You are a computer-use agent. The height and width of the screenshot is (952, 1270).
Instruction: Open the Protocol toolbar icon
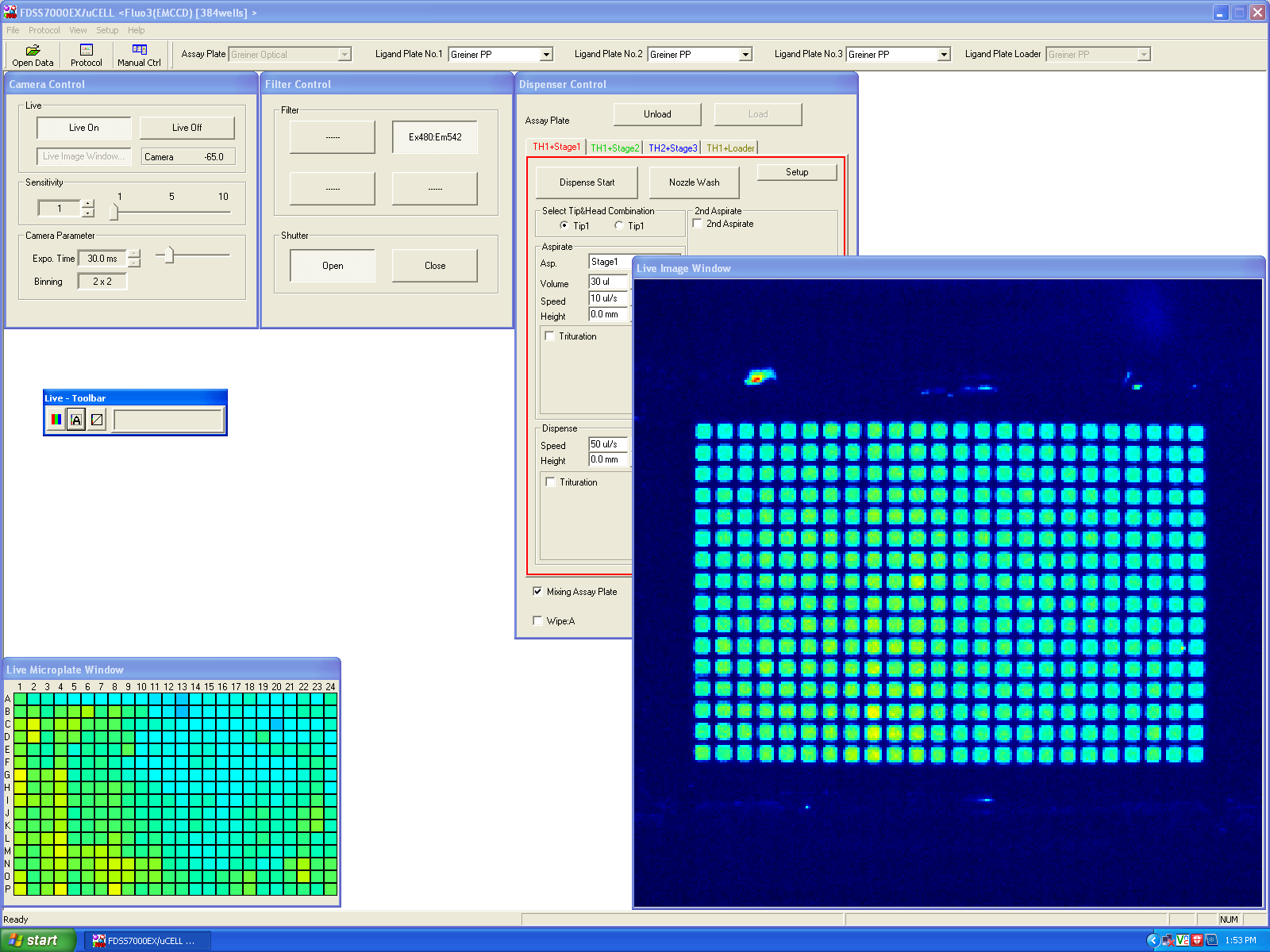click(x=87, y=50)
